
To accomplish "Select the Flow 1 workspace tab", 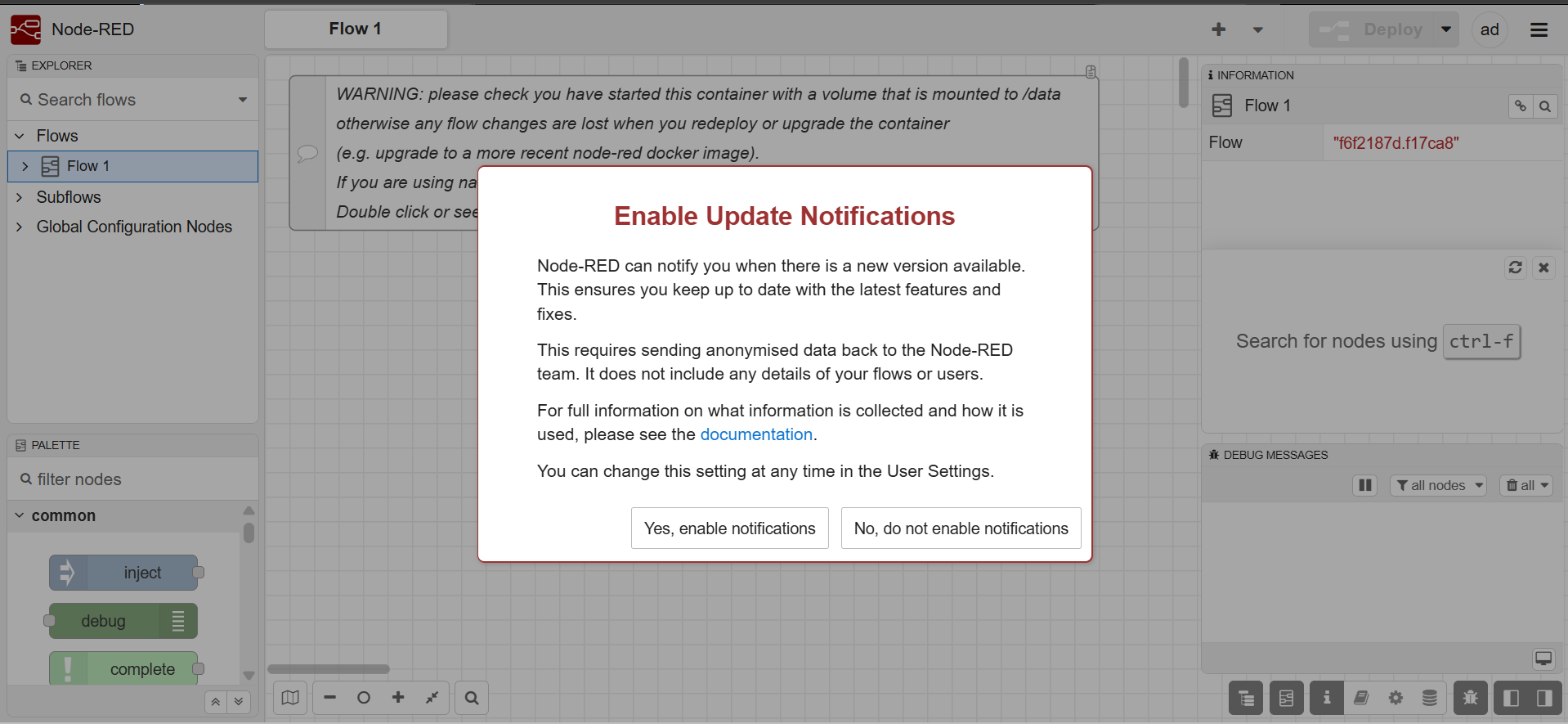I will tap(356, 29).
